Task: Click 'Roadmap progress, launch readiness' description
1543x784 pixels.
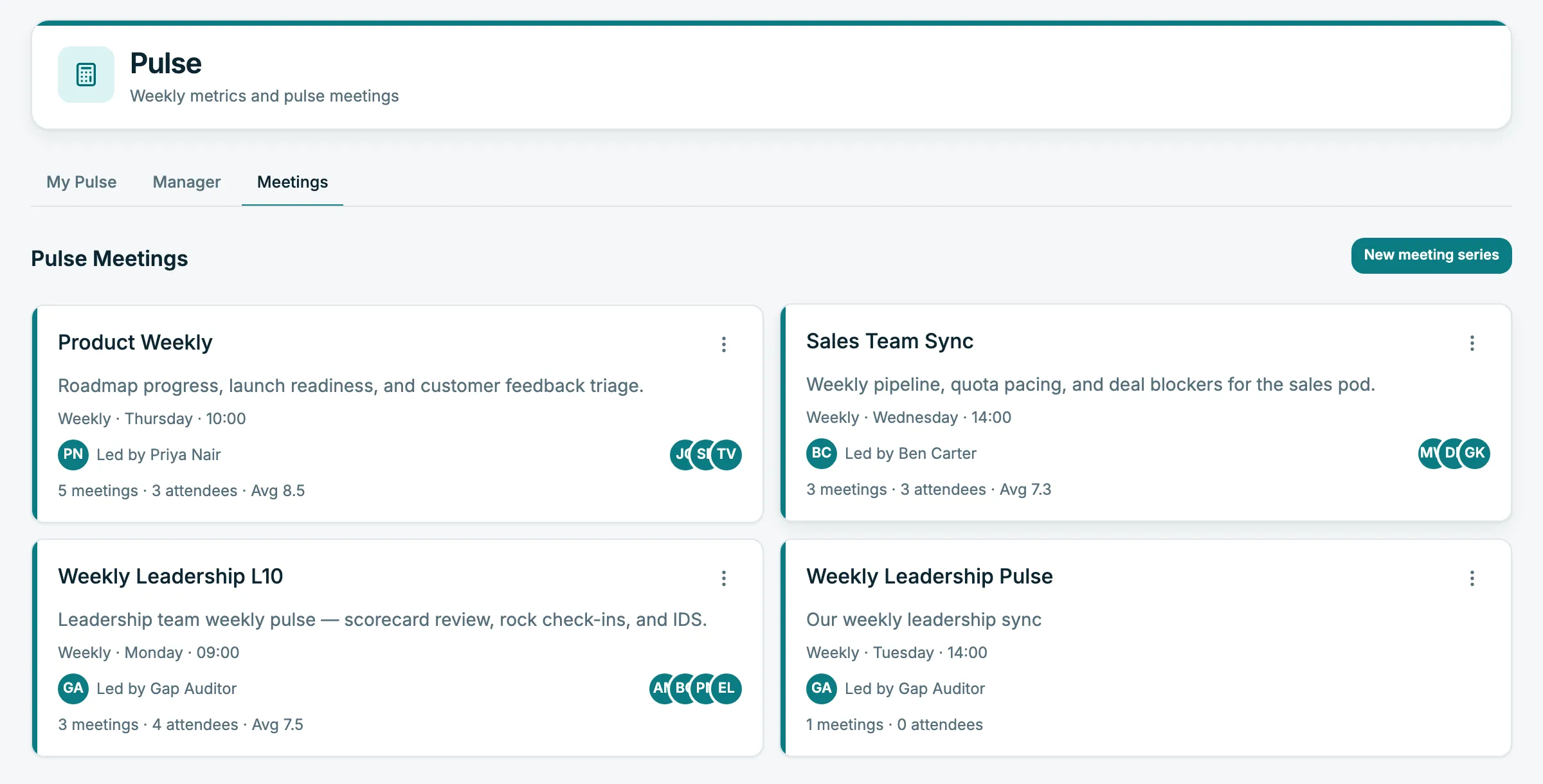Action: (x=350, y=386)
